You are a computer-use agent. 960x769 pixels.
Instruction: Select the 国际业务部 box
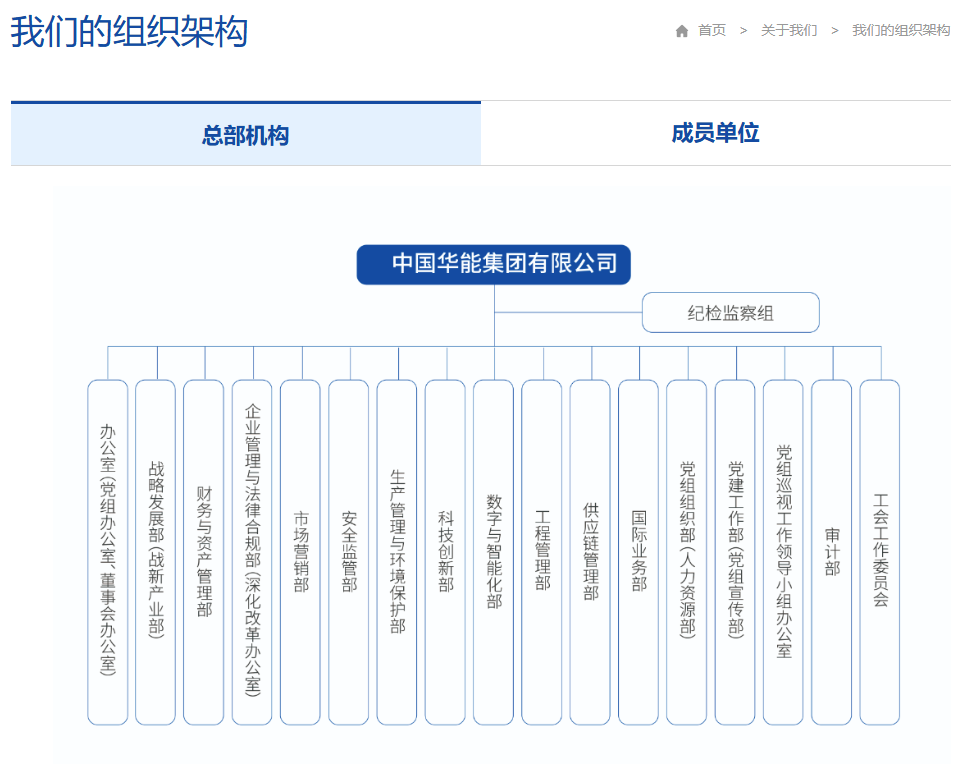point(639,552)
